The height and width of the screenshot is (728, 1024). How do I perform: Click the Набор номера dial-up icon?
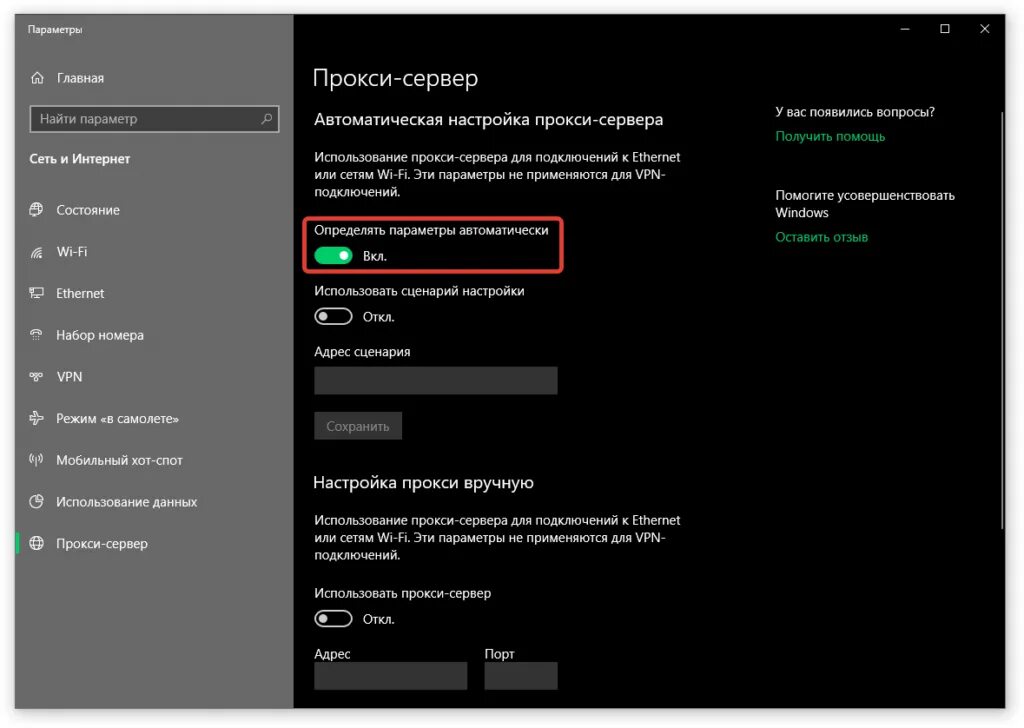37,335
